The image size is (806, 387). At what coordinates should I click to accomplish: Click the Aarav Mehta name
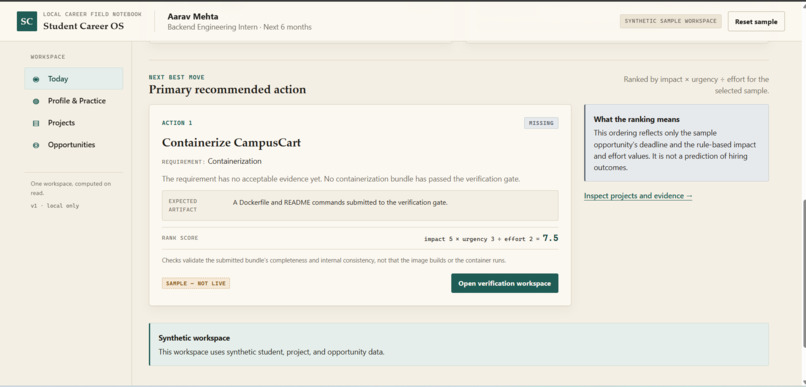pos(193,16)
